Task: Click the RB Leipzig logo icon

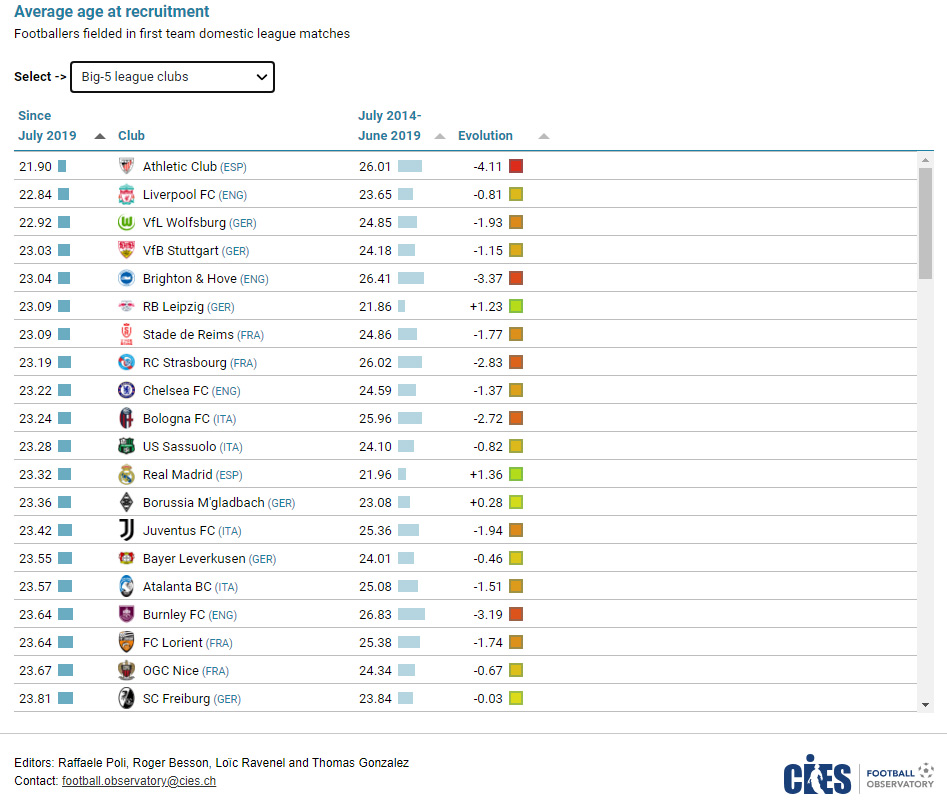Action: click(x=126, y=307)
